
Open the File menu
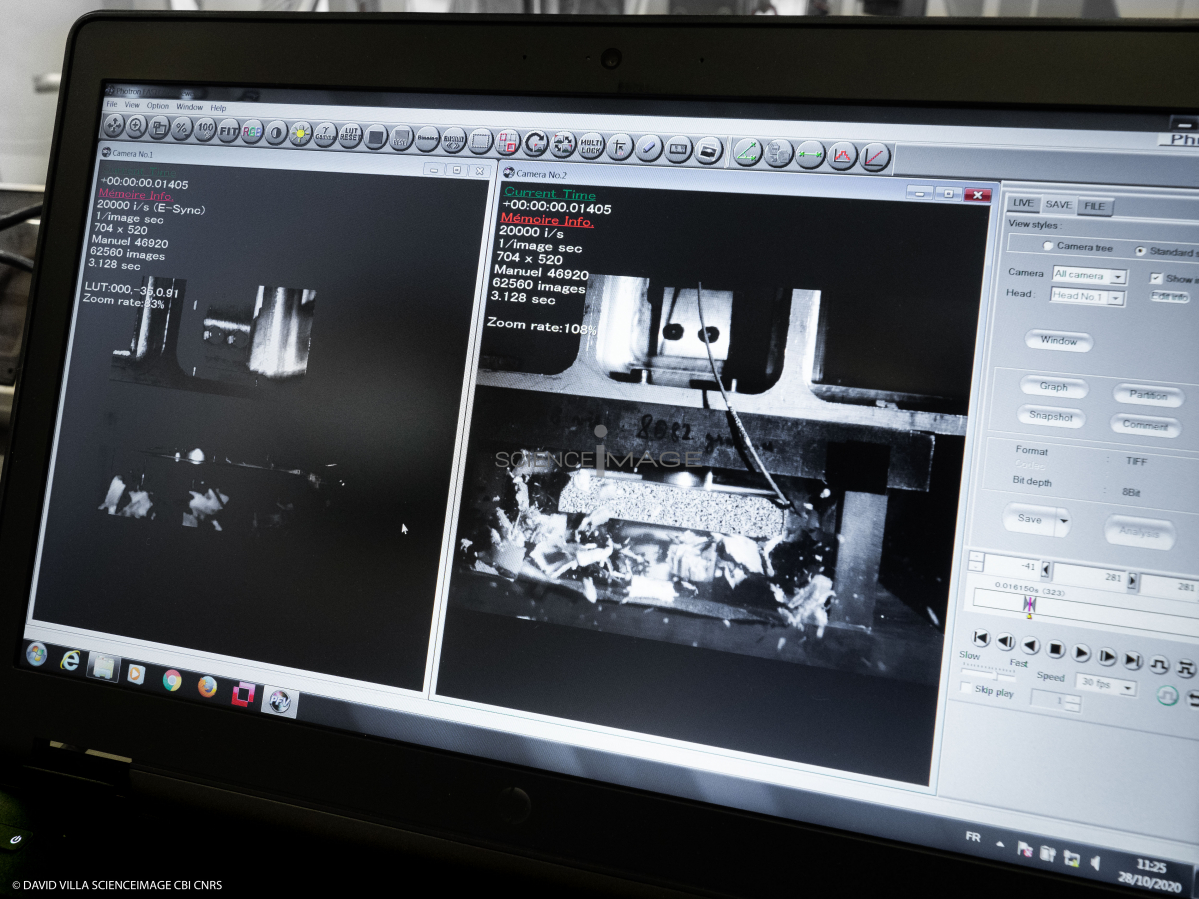tap(112, 104)
